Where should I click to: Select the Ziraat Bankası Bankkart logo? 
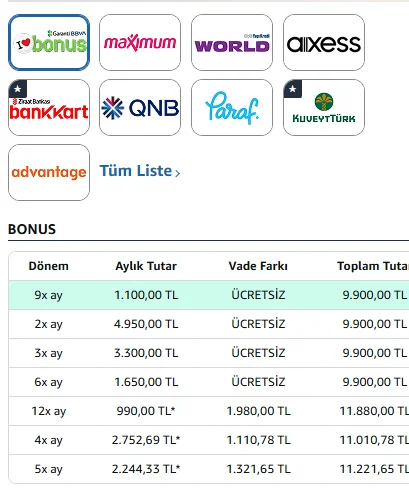pos(49,107)
